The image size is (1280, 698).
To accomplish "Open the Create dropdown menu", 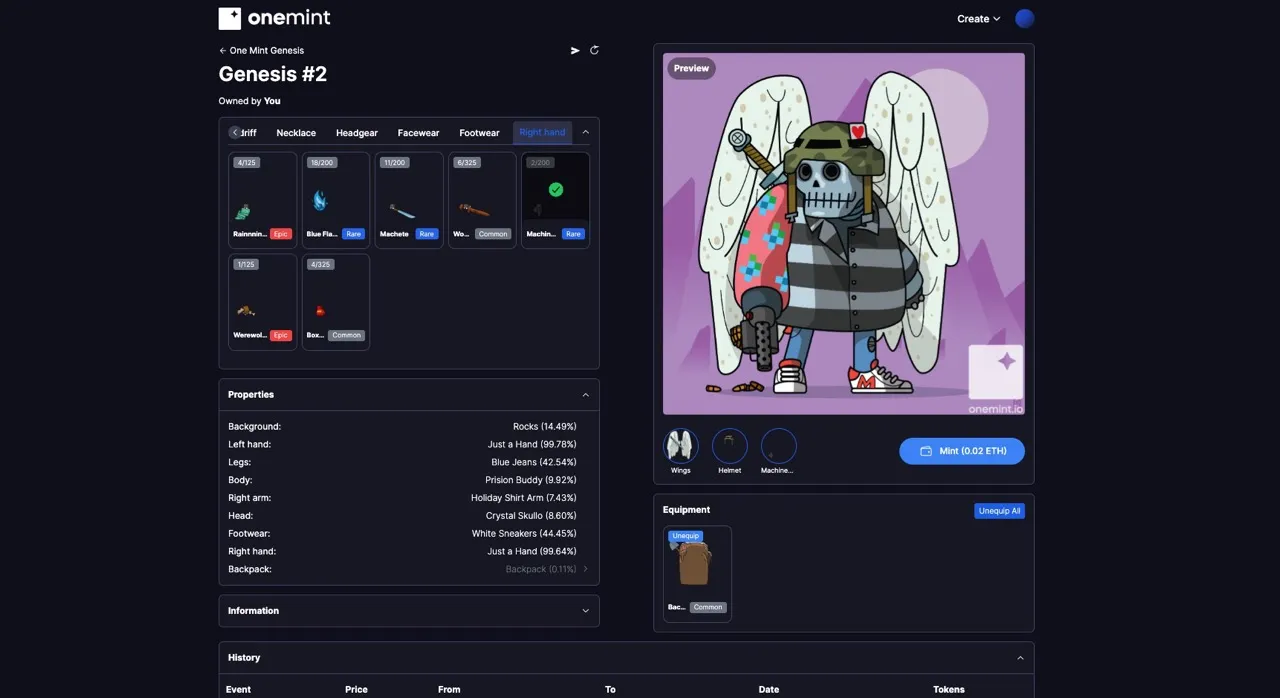I will pyautogui.click(x=978, y=19).
